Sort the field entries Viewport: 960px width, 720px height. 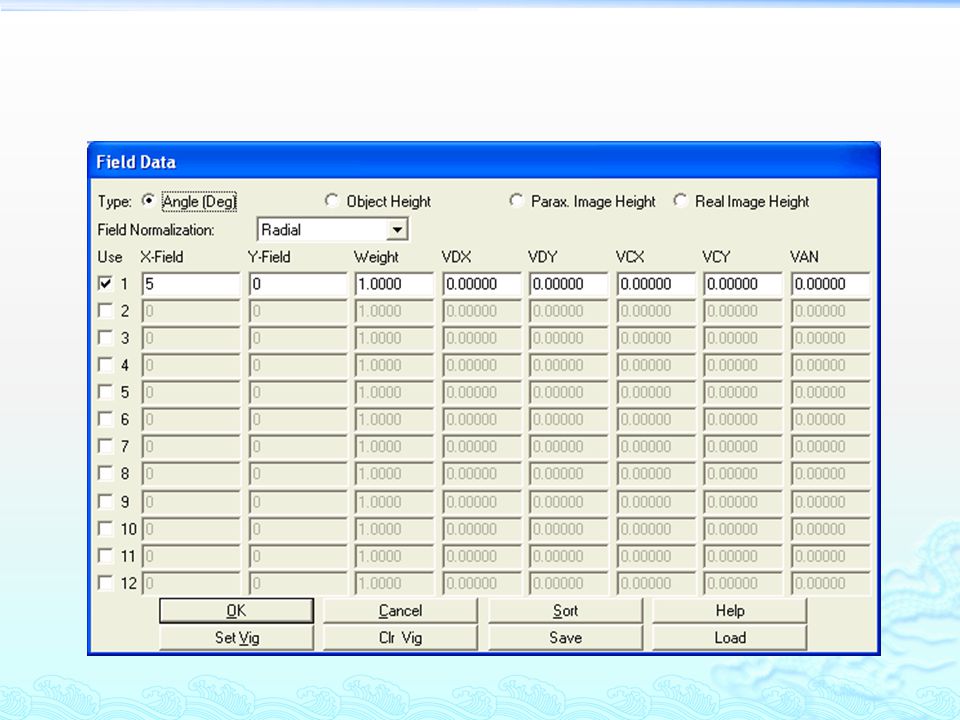click(x=565, y=610)
